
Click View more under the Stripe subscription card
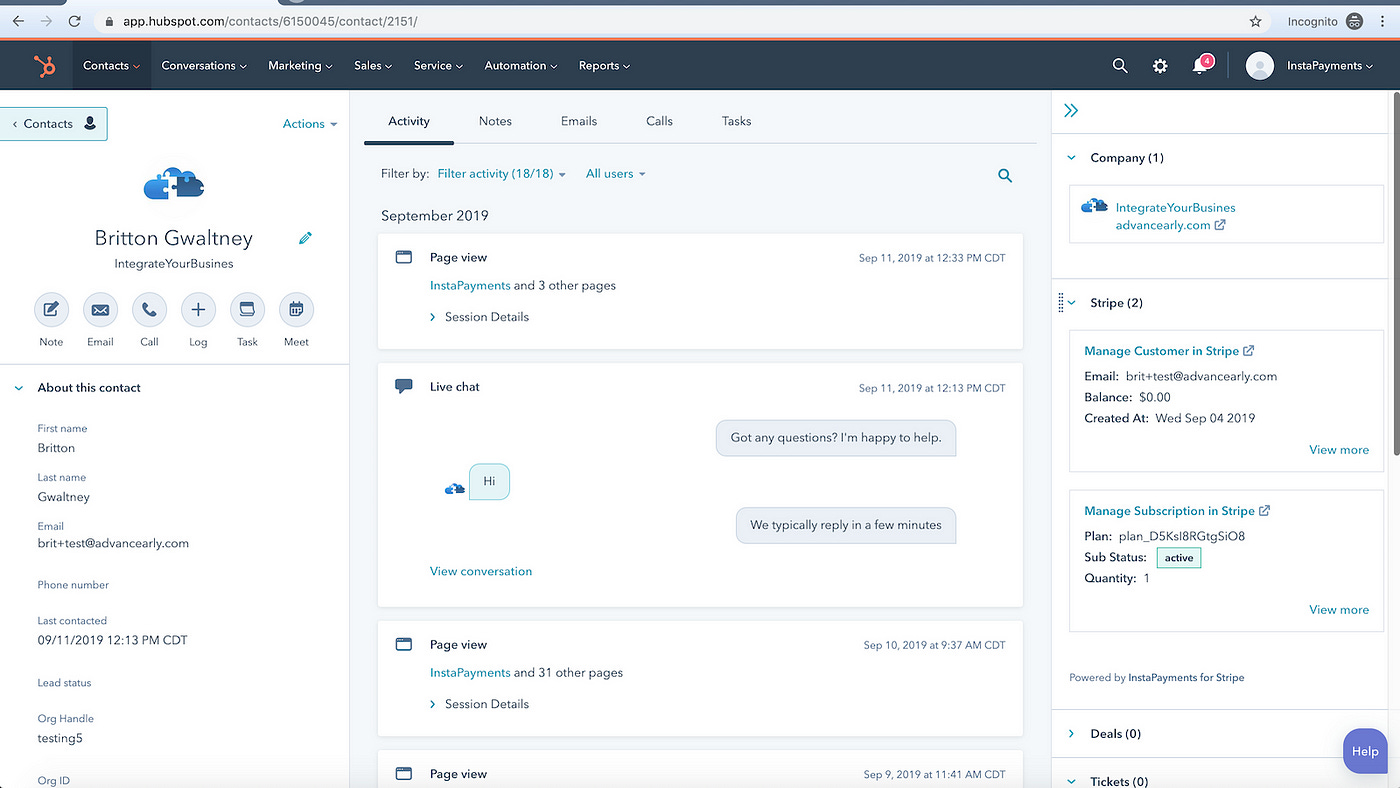coord(1339,610)
